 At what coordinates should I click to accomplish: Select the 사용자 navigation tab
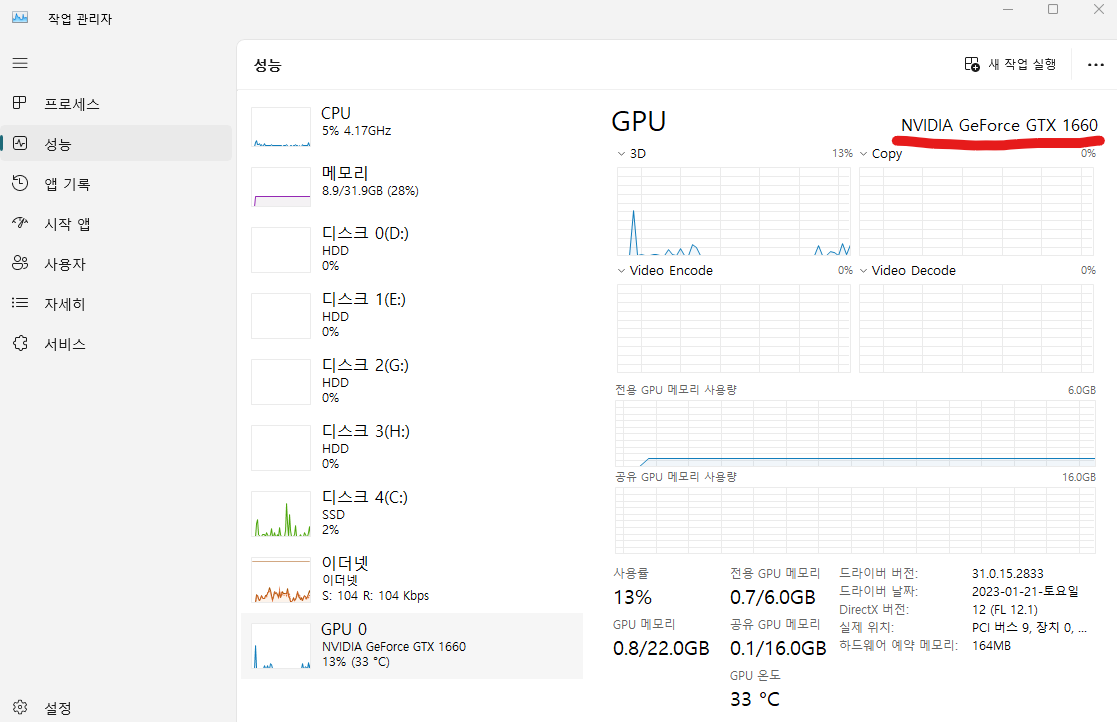[116, 263]
